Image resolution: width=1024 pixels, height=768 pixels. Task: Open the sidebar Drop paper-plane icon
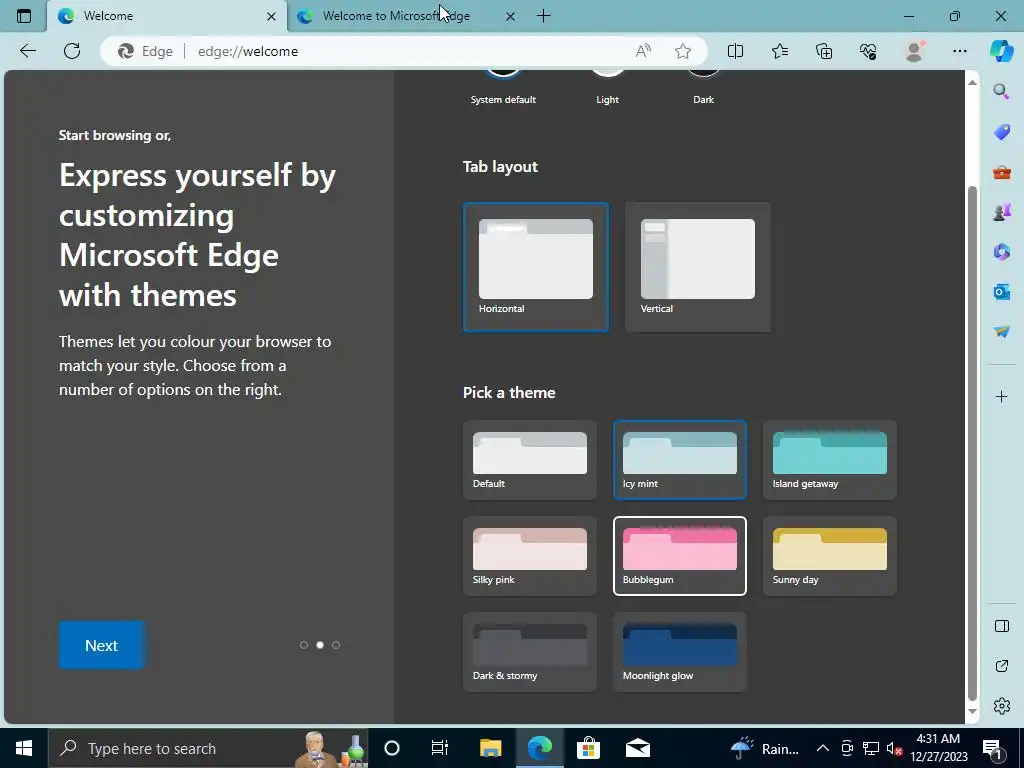1001,332
